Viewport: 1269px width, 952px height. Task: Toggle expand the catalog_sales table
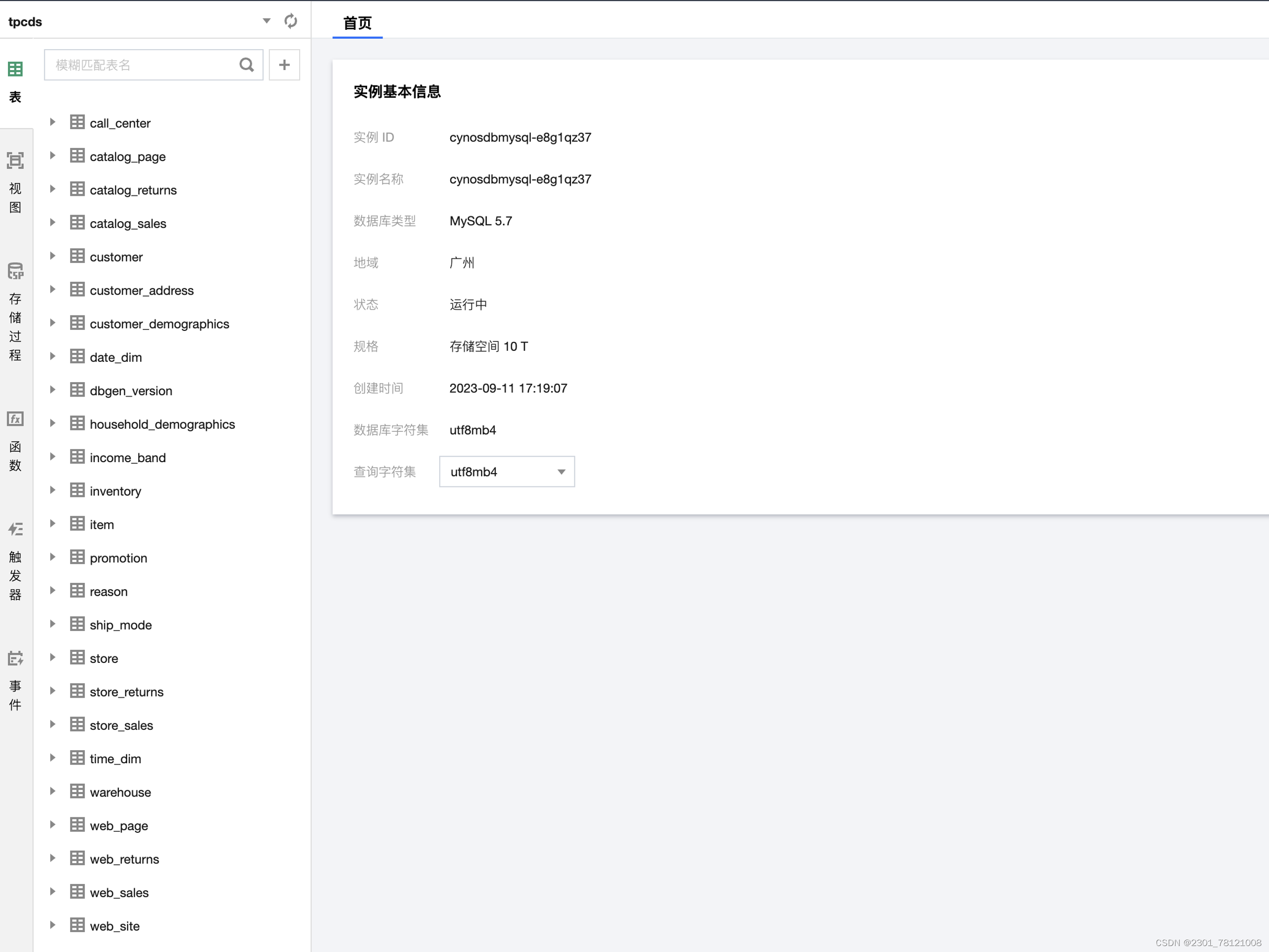click(x=52, y=222)
